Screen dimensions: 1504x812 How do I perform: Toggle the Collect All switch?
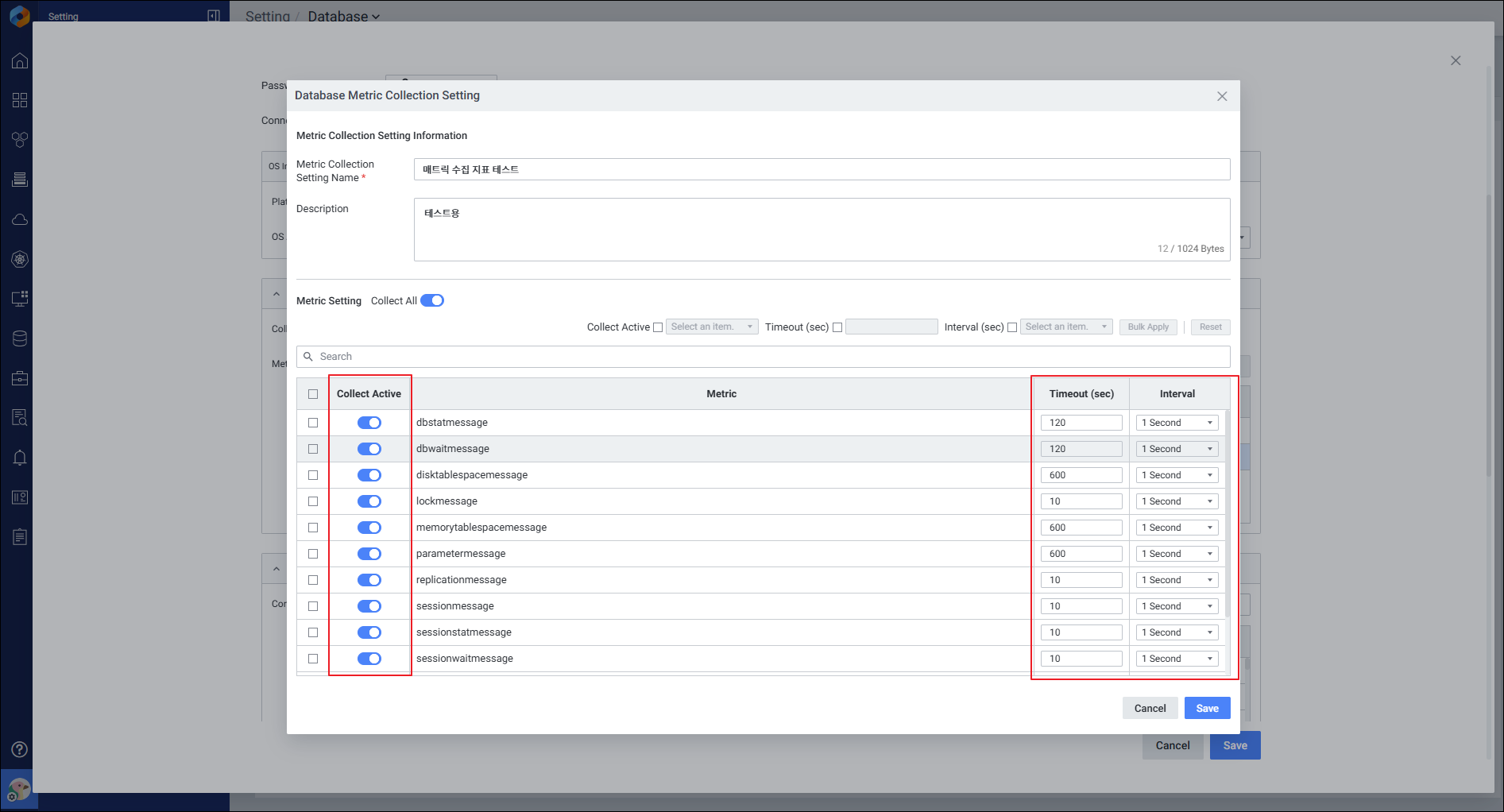click(x=432, y=300)
